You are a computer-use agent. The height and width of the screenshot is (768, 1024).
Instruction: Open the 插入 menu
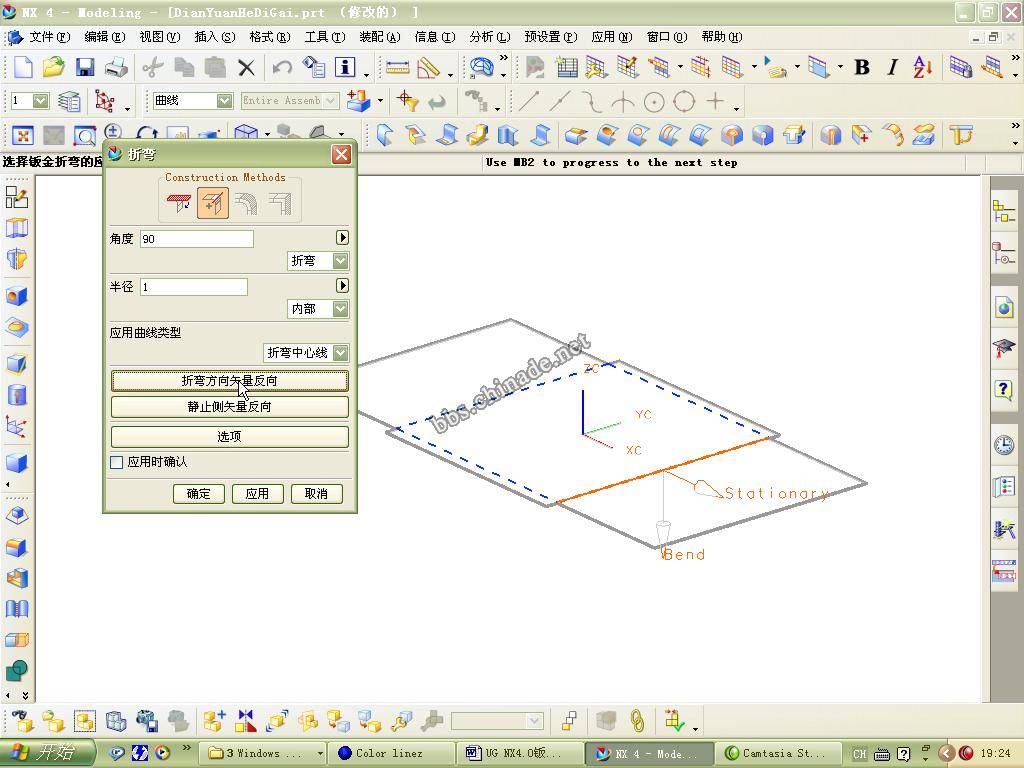point(214,37)
